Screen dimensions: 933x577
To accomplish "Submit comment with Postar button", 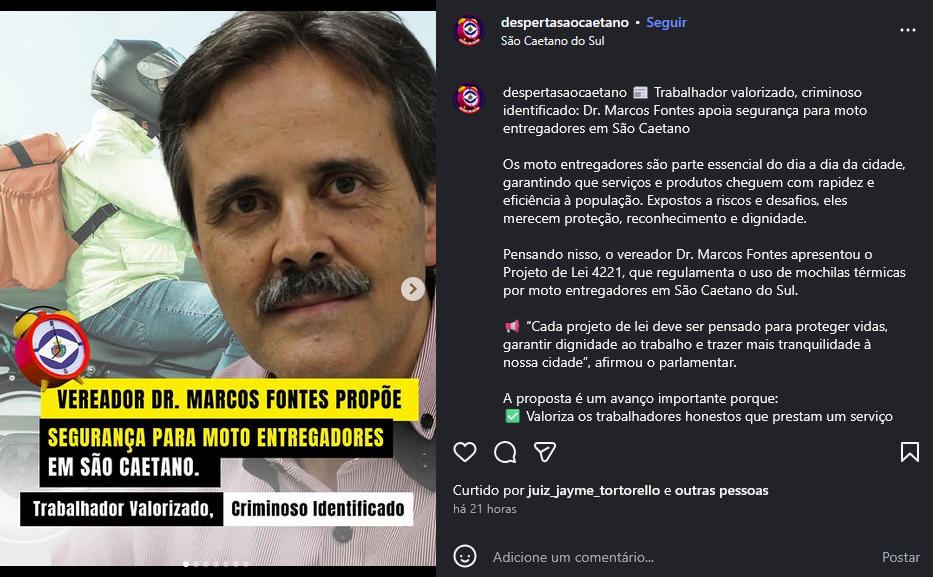I will coord(900,557).
